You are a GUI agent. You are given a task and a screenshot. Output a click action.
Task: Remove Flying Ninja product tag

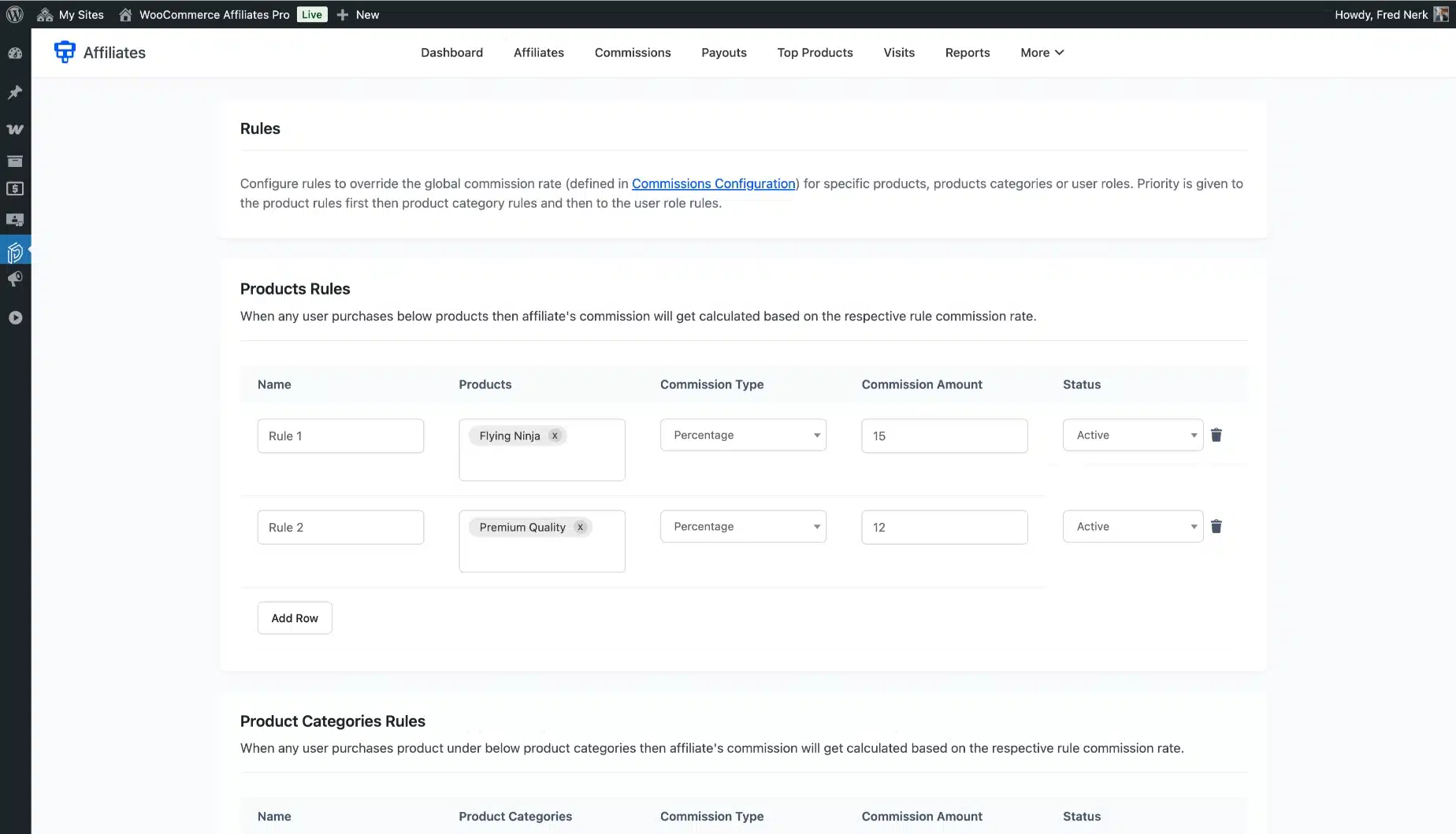click(555, 436)
